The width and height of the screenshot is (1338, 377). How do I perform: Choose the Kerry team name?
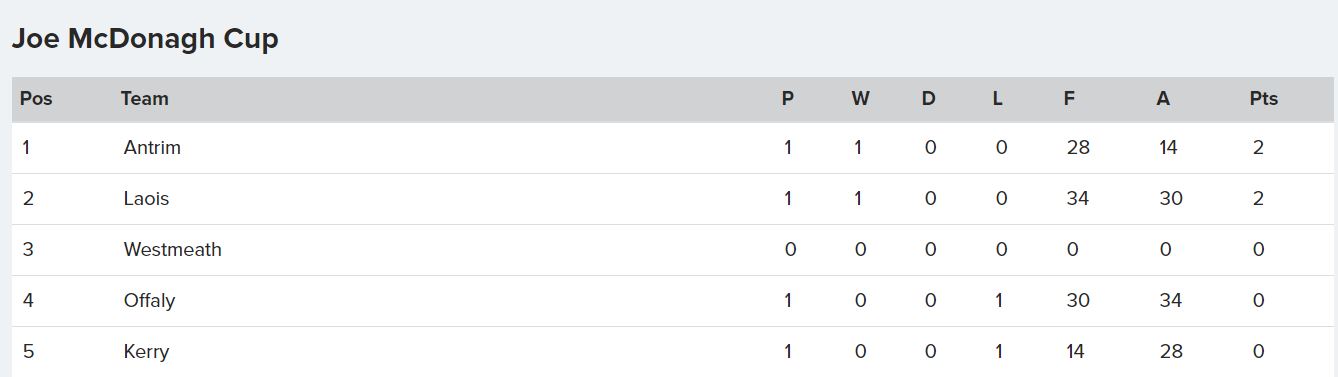(146, 351)
